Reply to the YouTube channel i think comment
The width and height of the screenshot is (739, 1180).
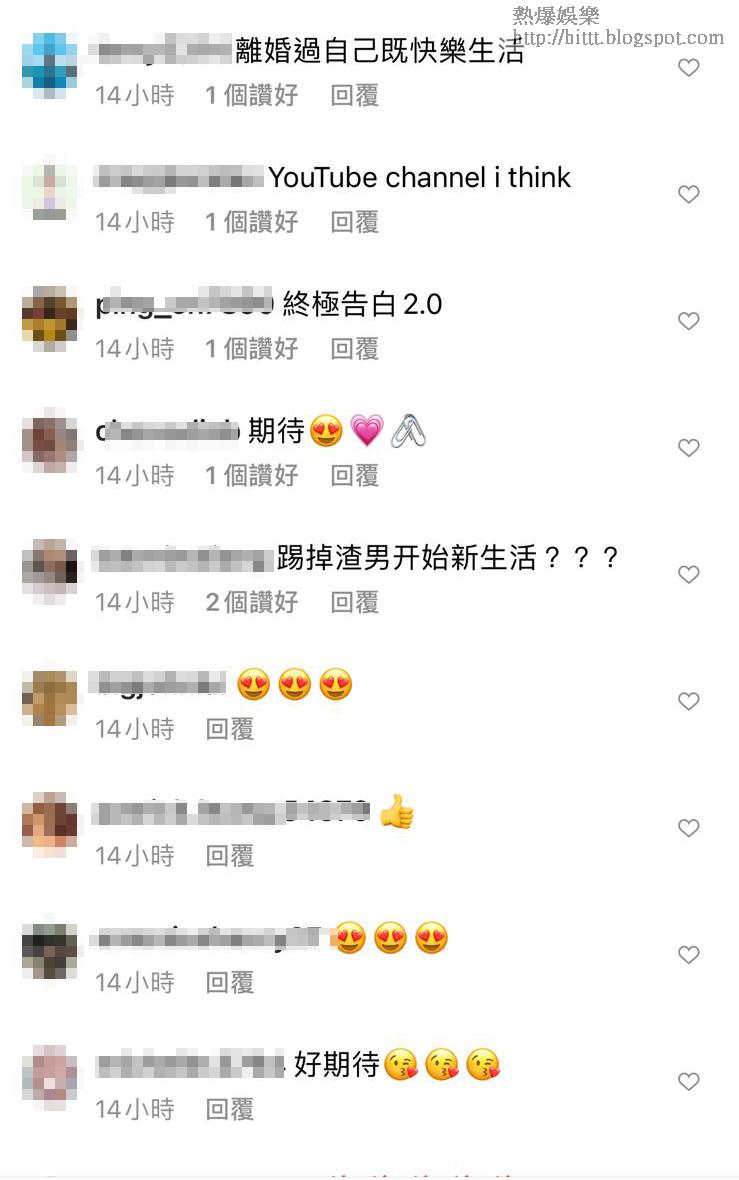point(354,222)
